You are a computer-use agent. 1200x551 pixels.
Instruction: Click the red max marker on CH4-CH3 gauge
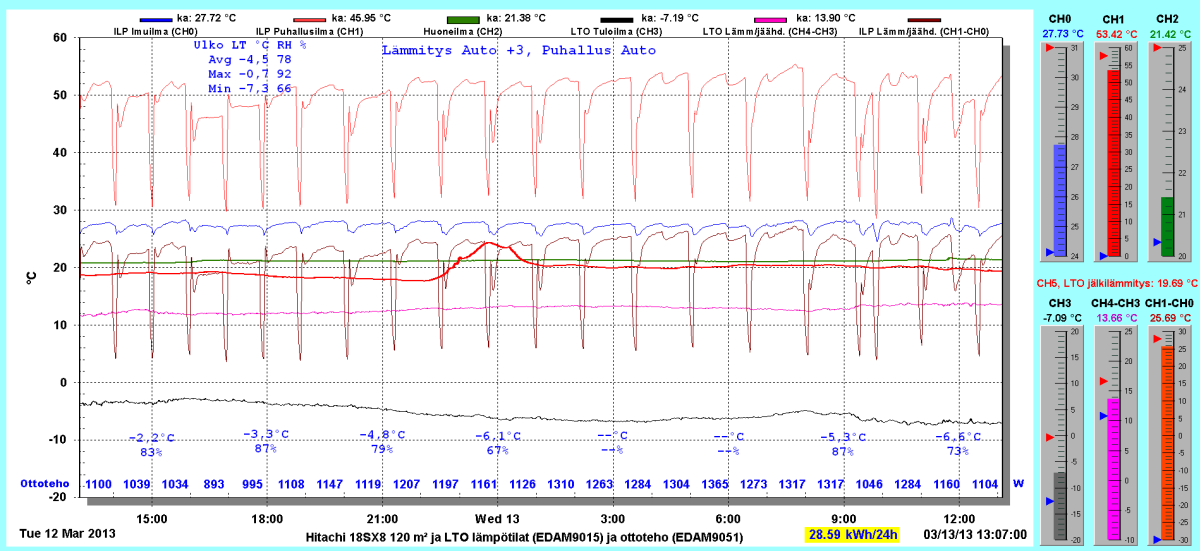[x=1103, y=382]
